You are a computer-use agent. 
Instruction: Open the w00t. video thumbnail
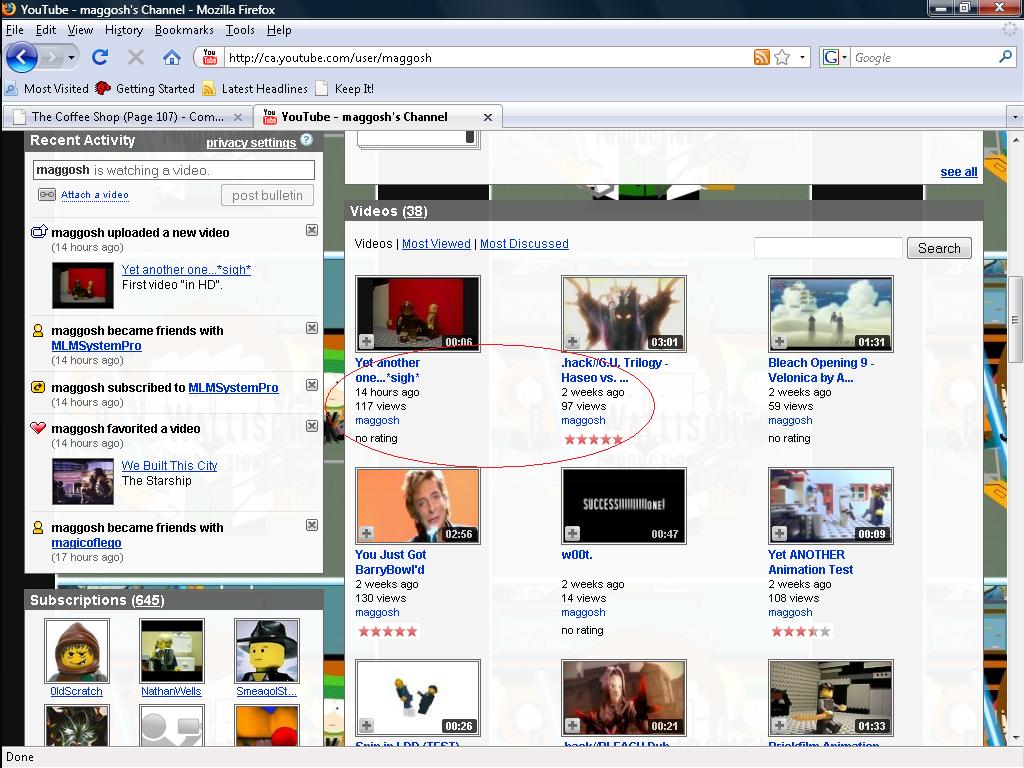[624, 505]
